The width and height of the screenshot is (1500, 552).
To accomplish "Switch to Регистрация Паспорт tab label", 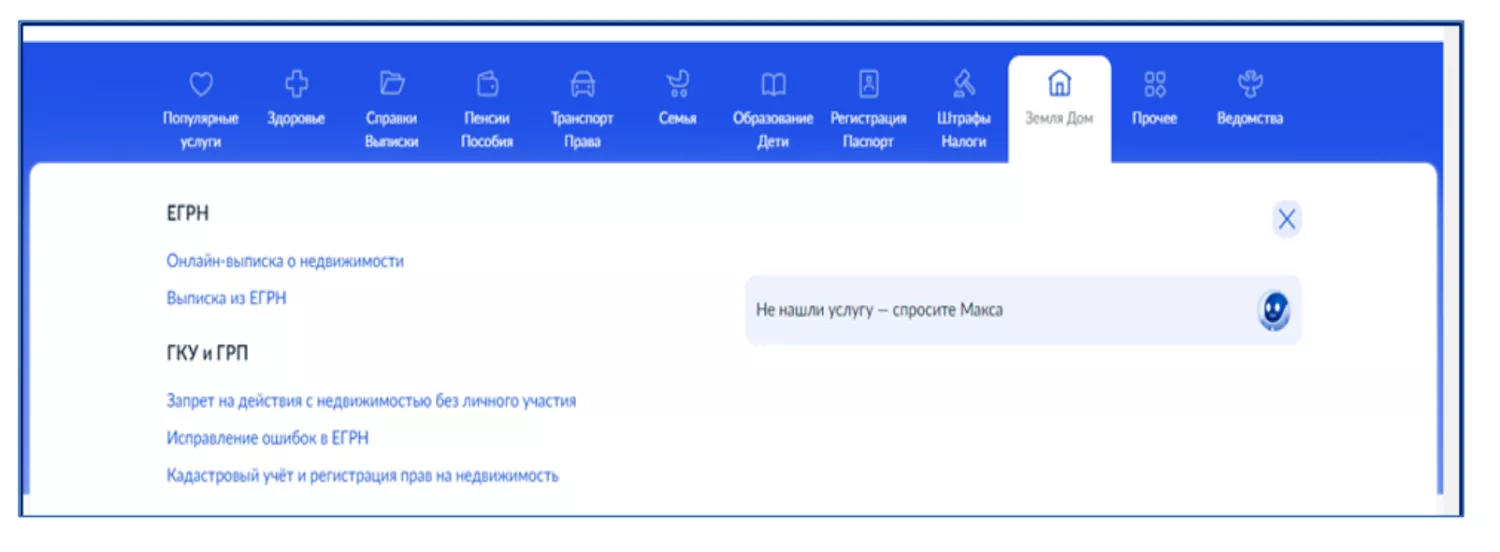I will pyautogui.click(x=868, y=130).
